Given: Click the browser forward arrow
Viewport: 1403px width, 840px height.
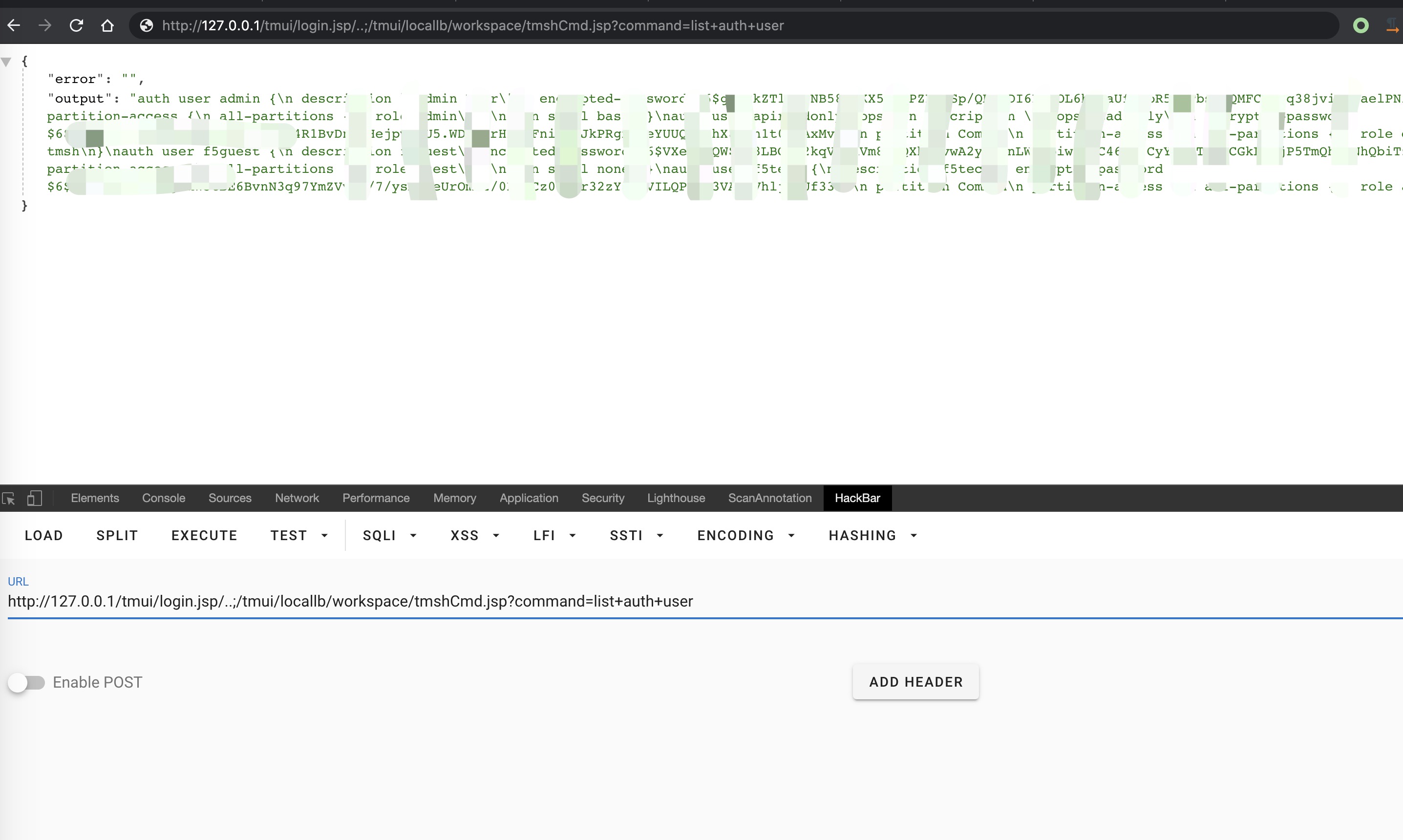Looking at the screenshot, I should [45, 25].
